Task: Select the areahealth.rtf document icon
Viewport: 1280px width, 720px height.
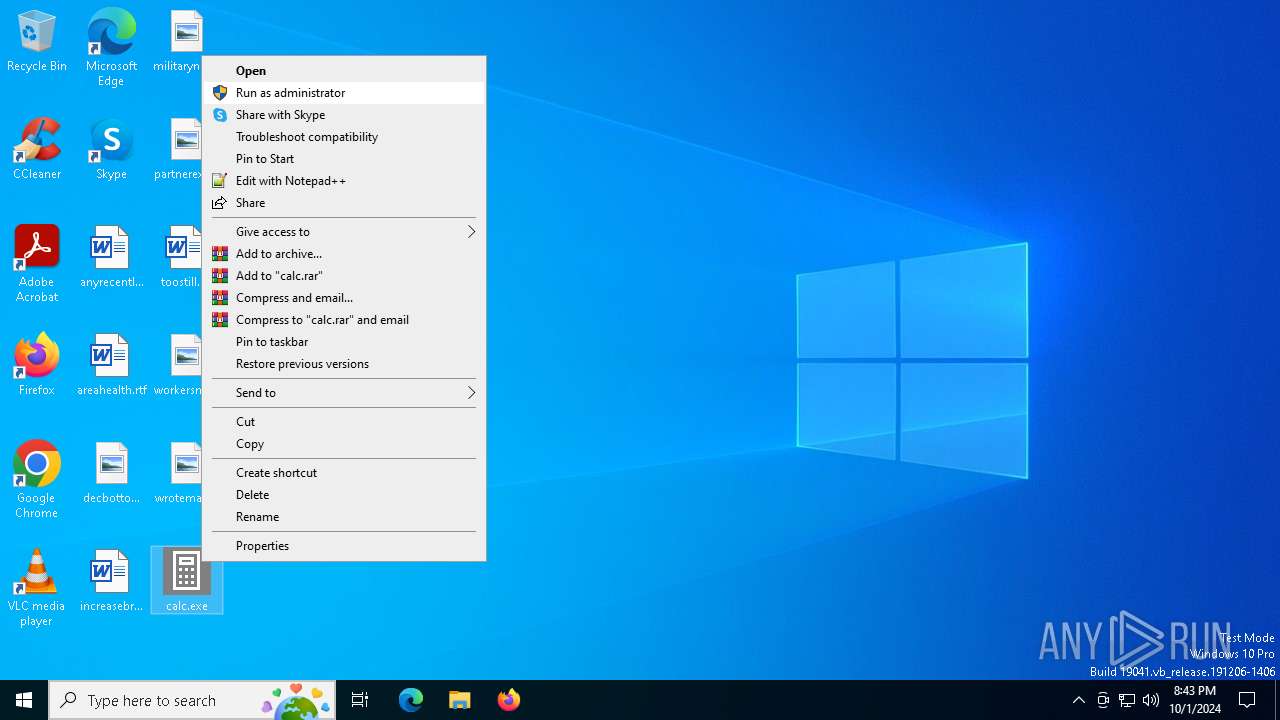Action: (111, 365)
